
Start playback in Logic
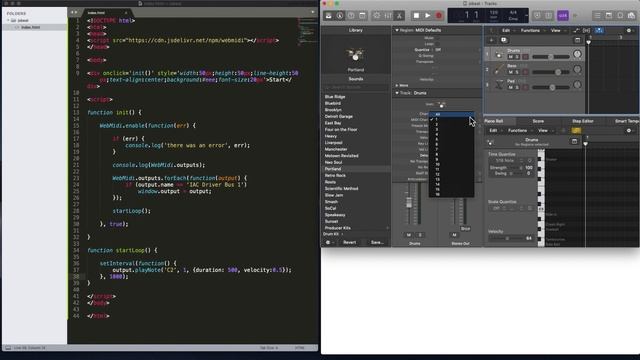click(427, 16)
